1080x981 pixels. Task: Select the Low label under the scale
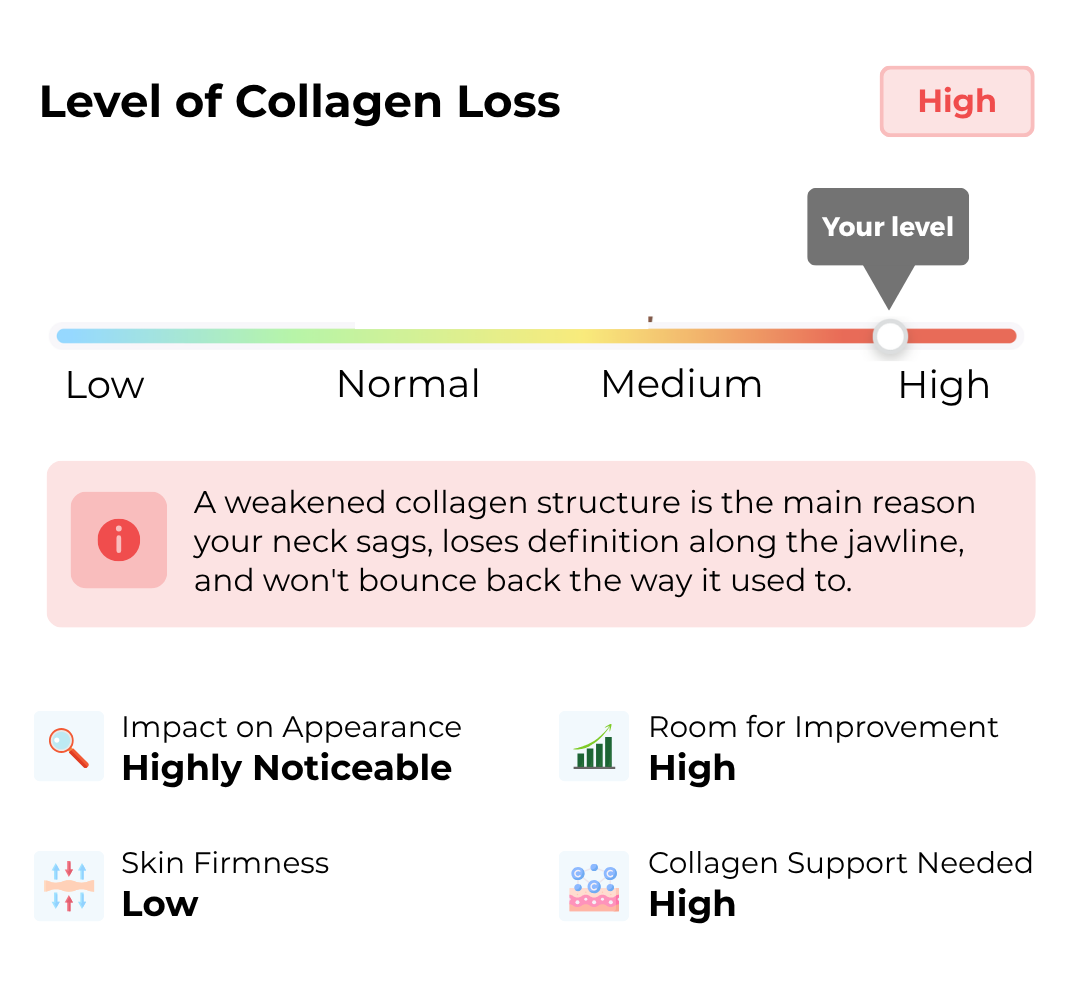click(105, 384)
